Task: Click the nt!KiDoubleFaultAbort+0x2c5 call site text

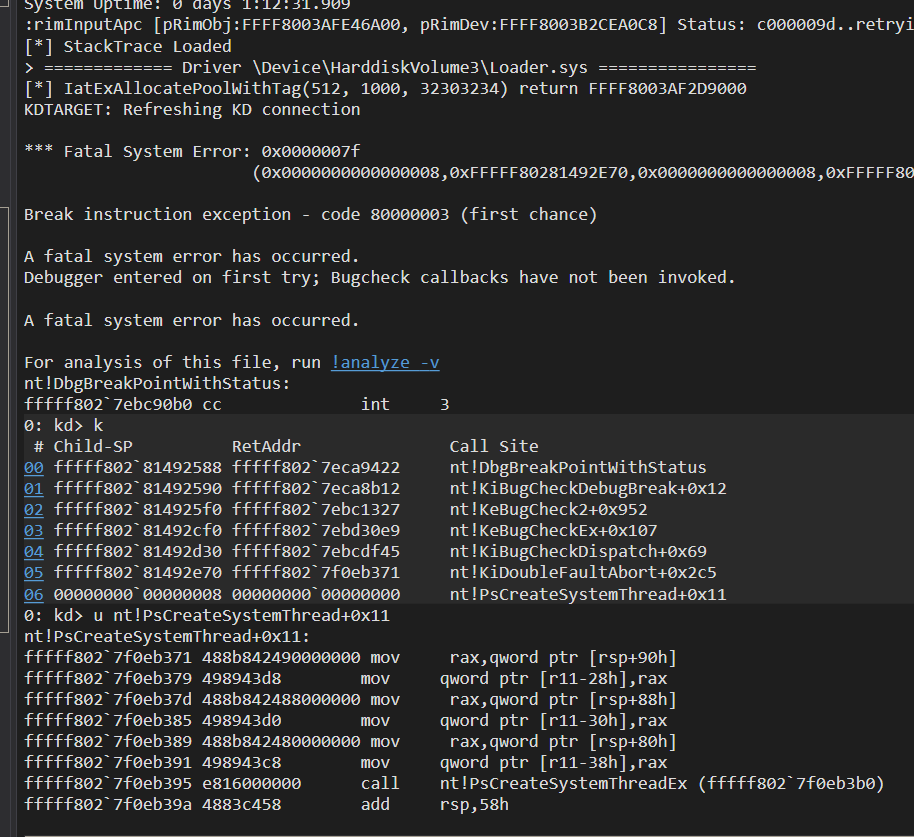Action: tap(582, 573)
